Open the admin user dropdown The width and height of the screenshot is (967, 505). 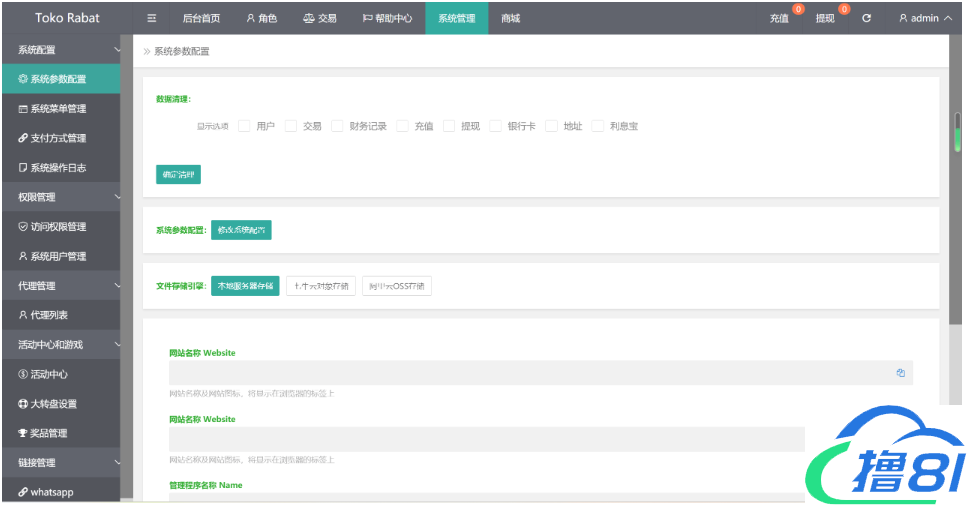pos(924,18)
